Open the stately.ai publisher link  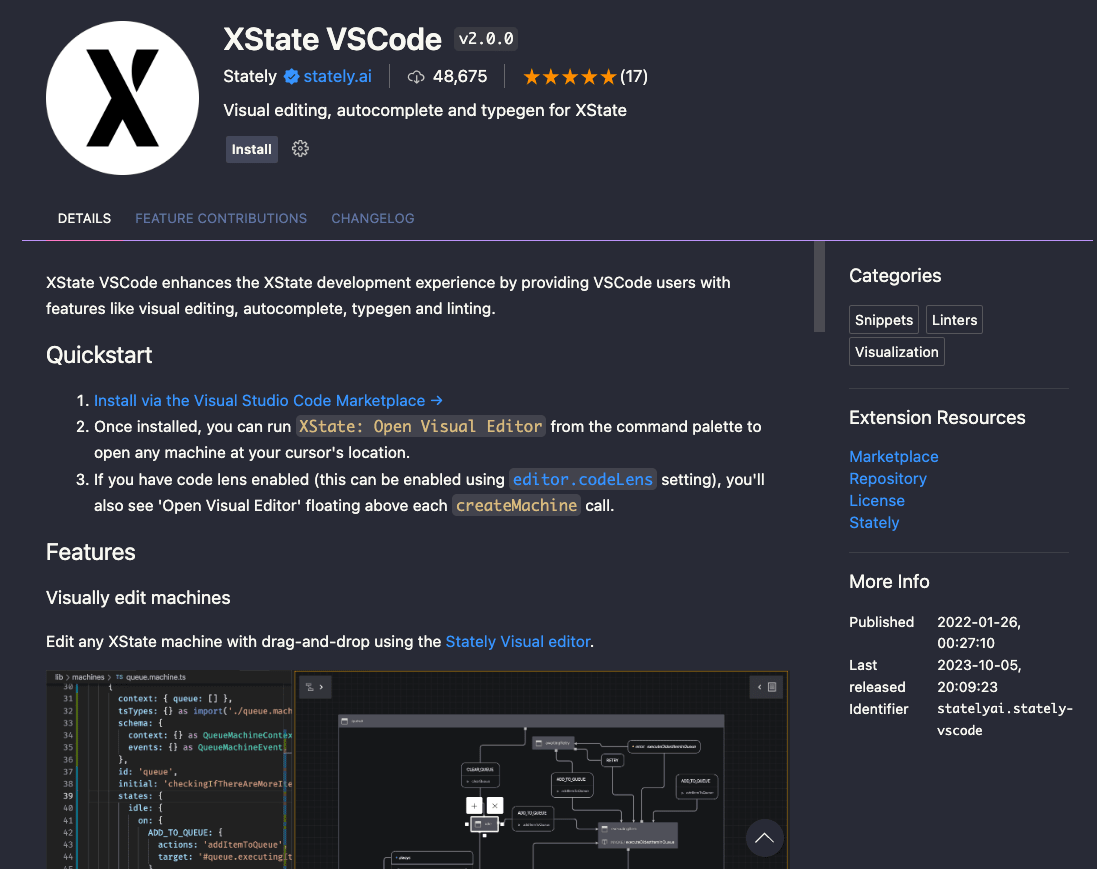point(337,76)
